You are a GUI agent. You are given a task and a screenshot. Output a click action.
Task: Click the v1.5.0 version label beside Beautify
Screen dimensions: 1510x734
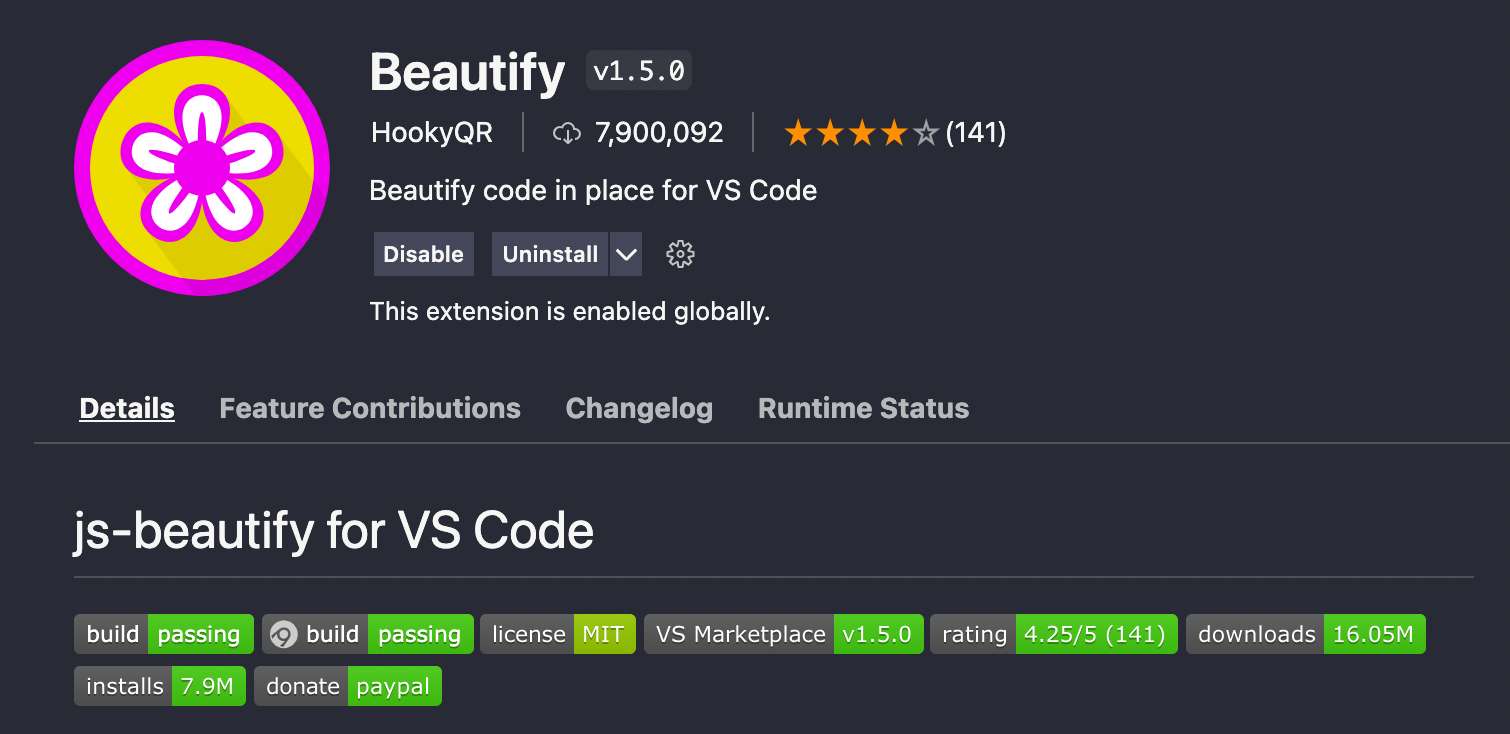(x=639, y=71)
